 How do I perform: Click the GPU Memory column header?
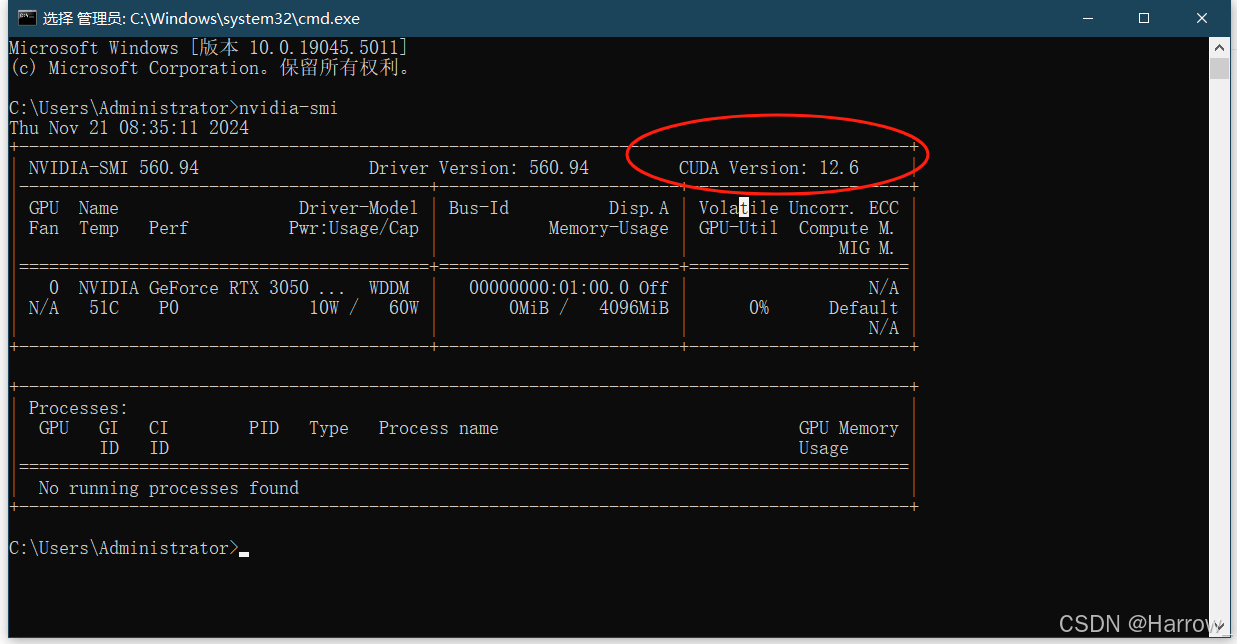(x=849, y=428)
